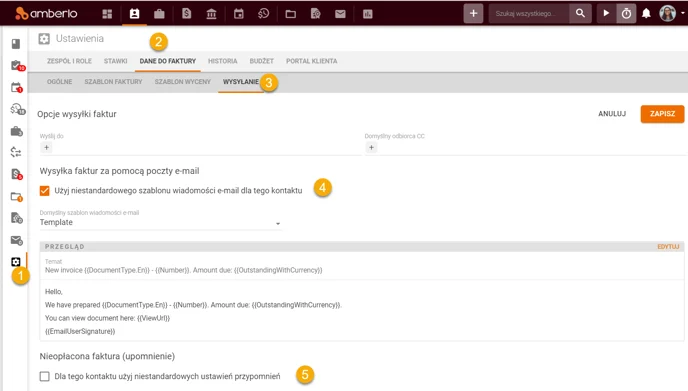This screenshot has width=688, height=391.
Task: Open the stopwatch timer icon
Action: pyautogui.click(x=626, y=14)
